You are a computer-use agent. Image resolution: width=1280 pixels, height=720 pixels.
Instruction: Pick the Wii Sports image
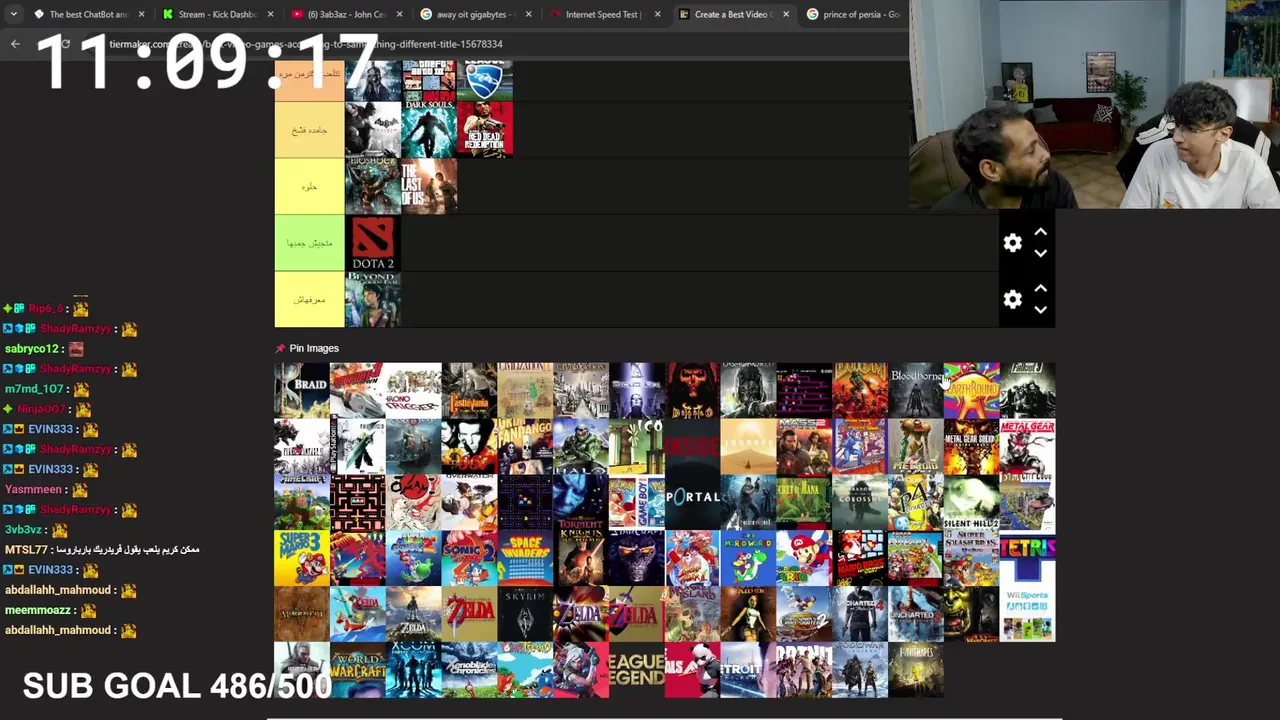1027,614
